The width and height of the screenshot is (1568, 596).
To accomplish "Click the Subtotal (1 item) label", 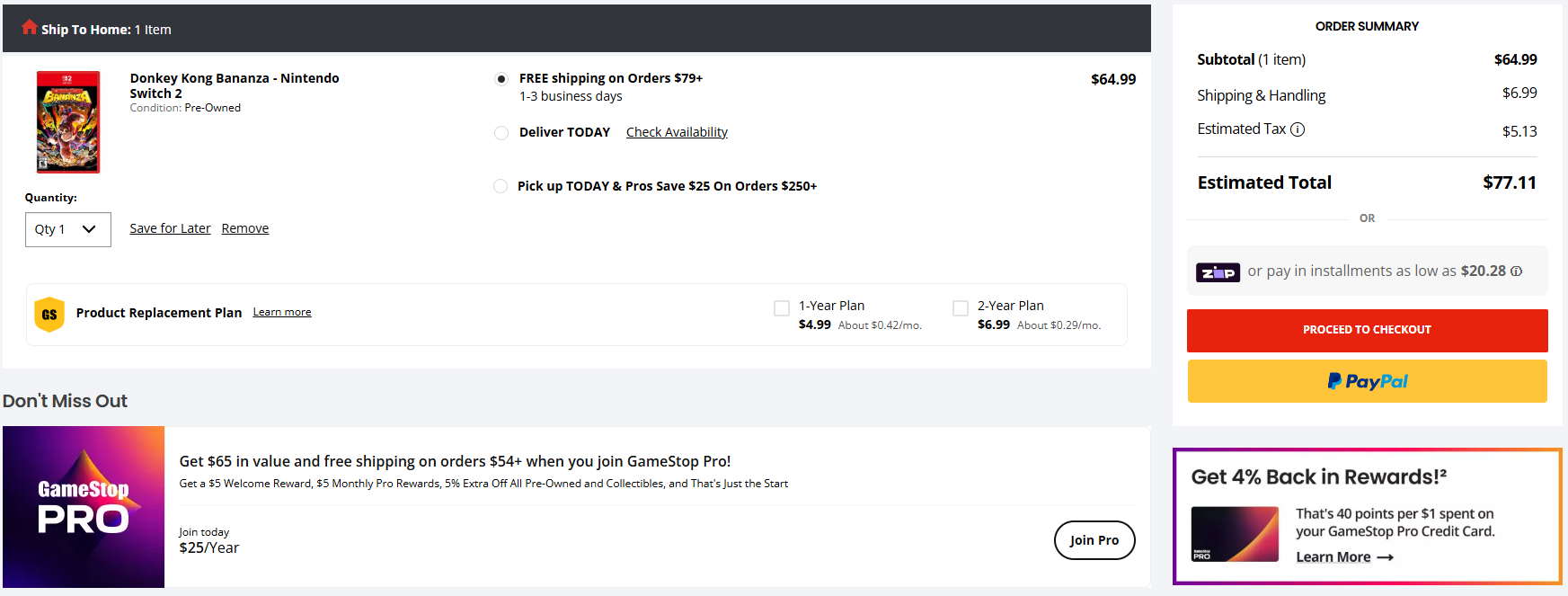I will pos(1251,59).
